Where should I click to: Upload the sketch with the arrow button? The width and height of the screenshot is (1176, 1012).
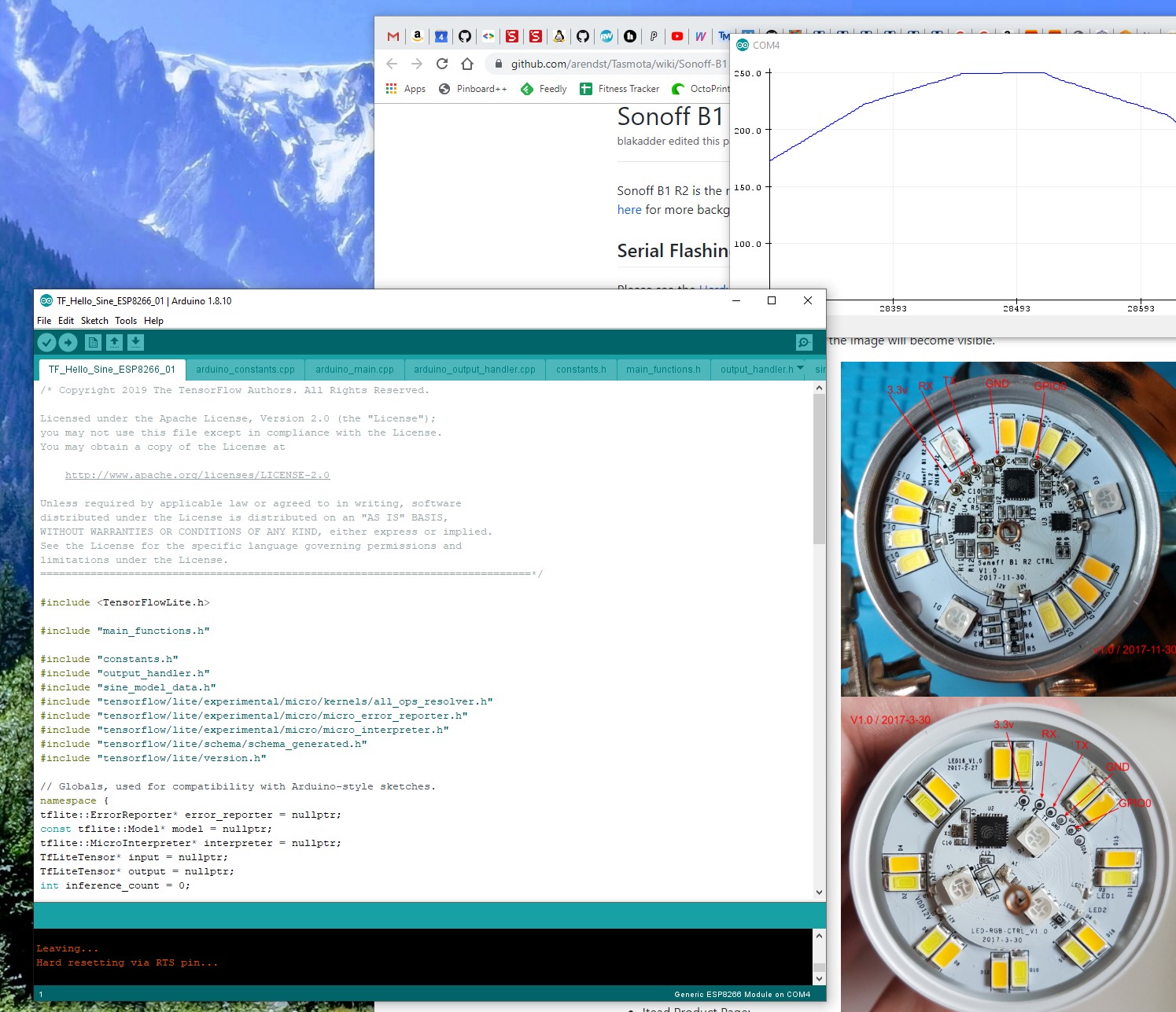click(68, 342)
